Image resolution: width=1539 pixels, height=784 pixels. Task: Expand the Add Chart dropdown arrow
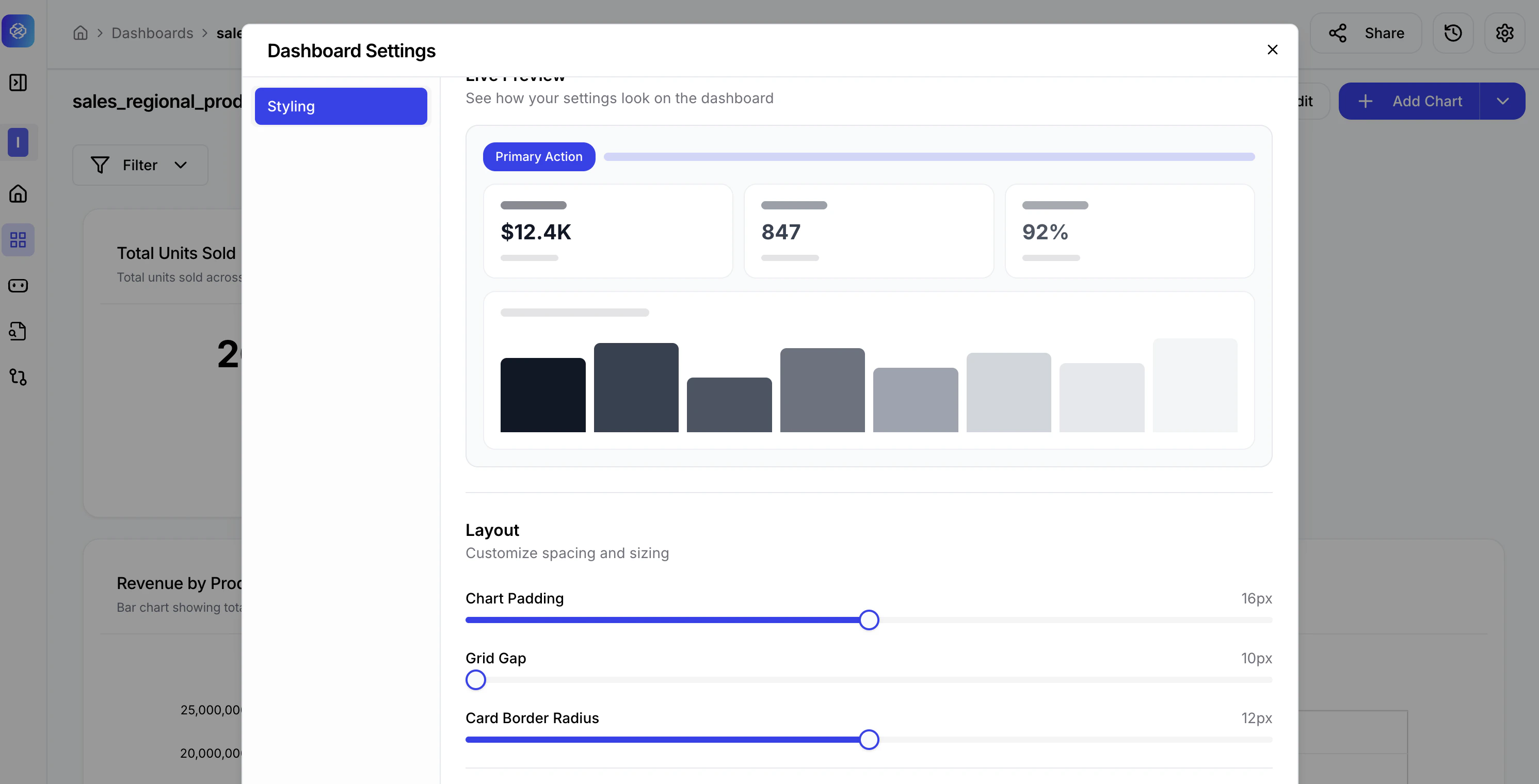pyautogui.click(x=1502, y=101)
